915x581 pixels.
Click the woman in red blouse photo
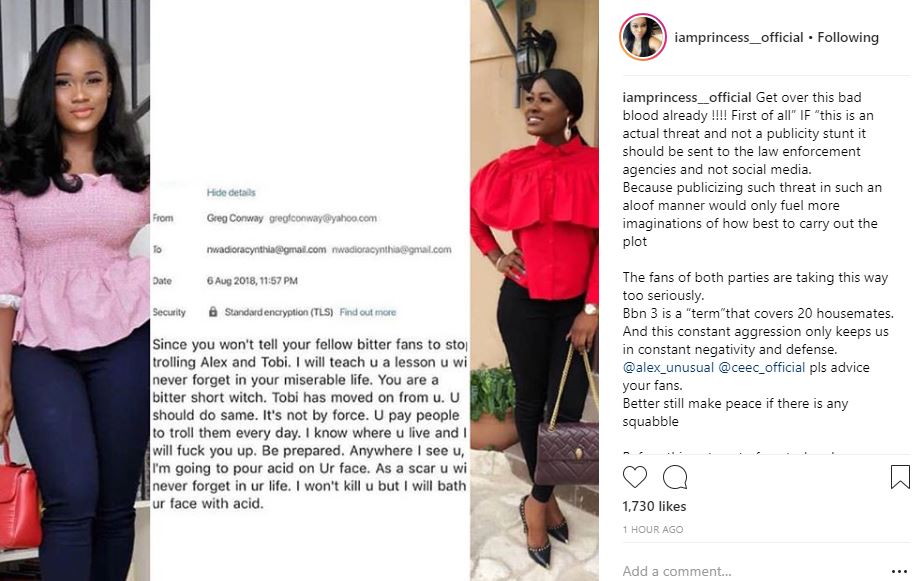535,290
